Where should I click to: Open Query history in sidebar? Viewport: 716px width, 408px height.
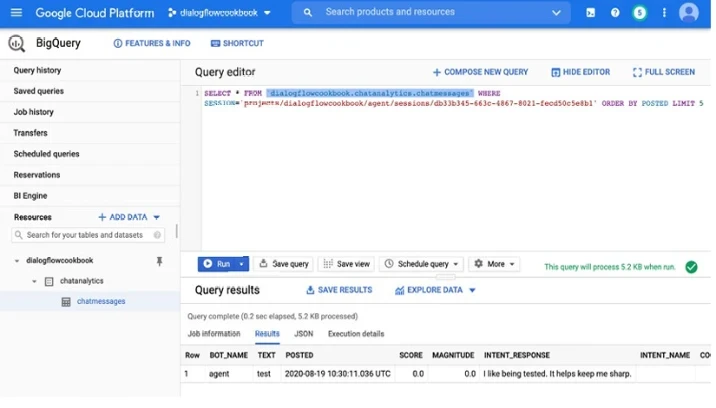click(37, 70)
